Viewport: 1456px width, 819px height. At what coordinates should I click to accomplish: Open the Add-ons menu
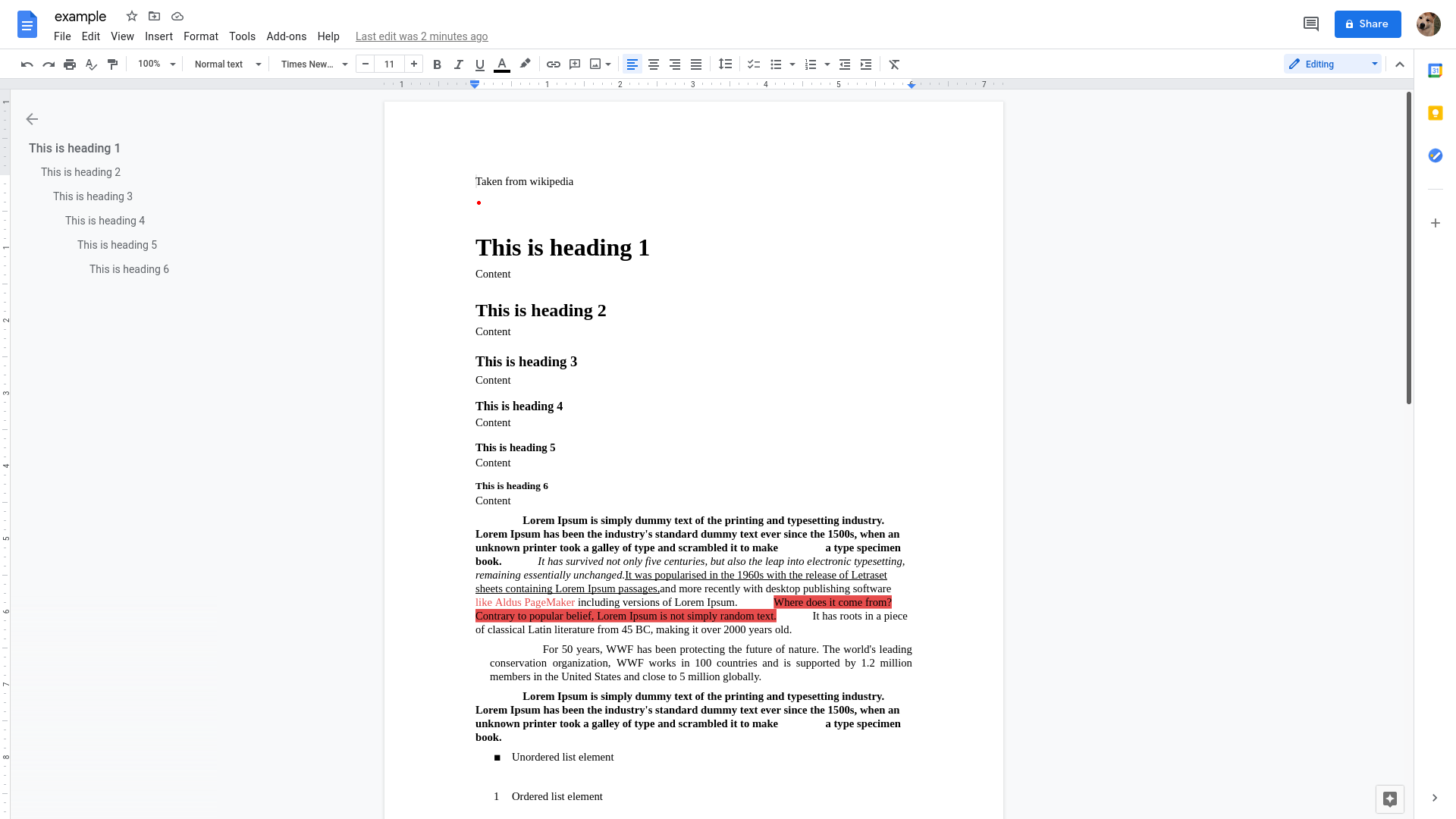[x=287, y=36]
